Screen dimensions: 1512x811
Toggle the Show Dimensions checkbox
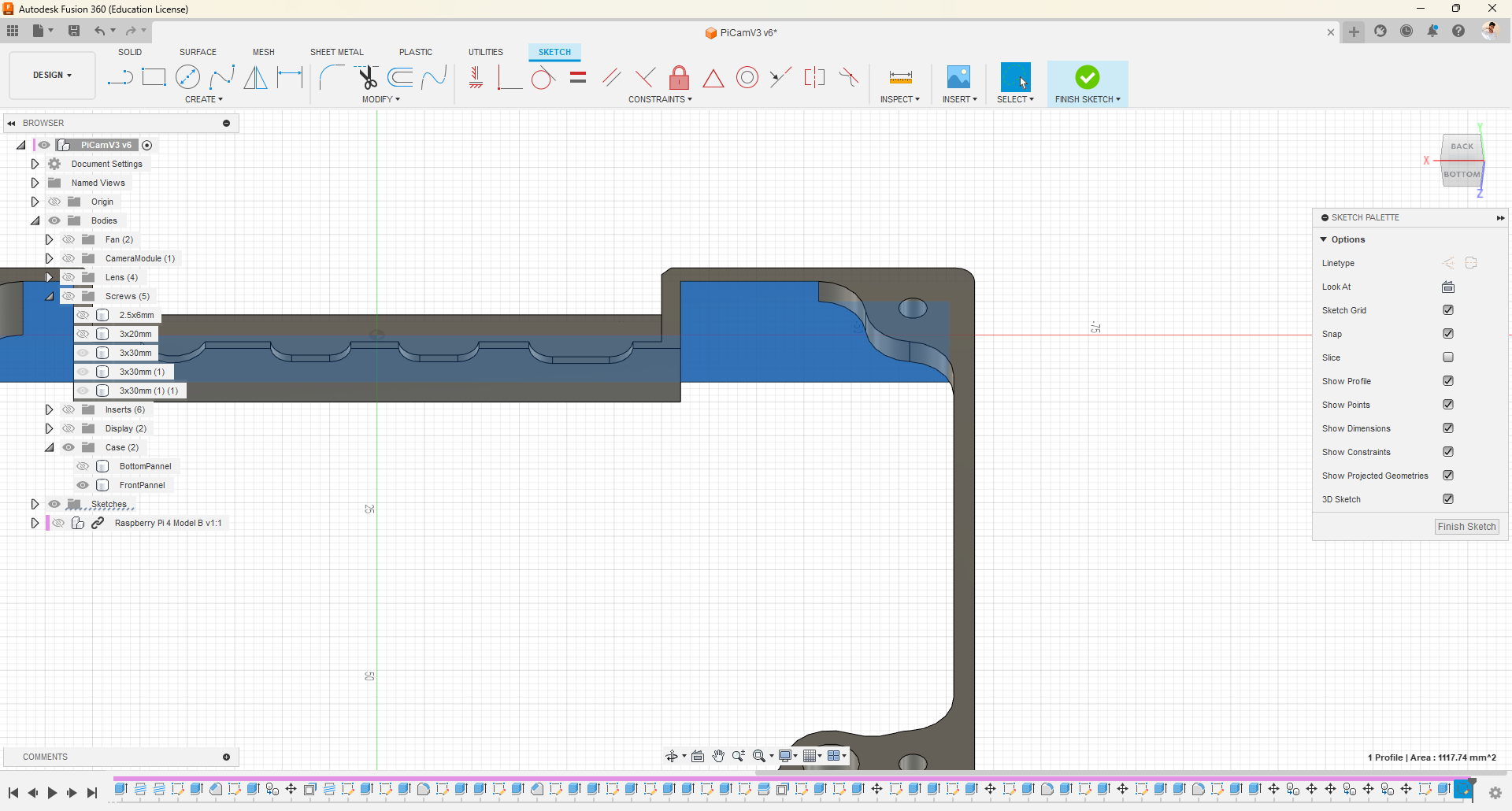click(1448, 428)
